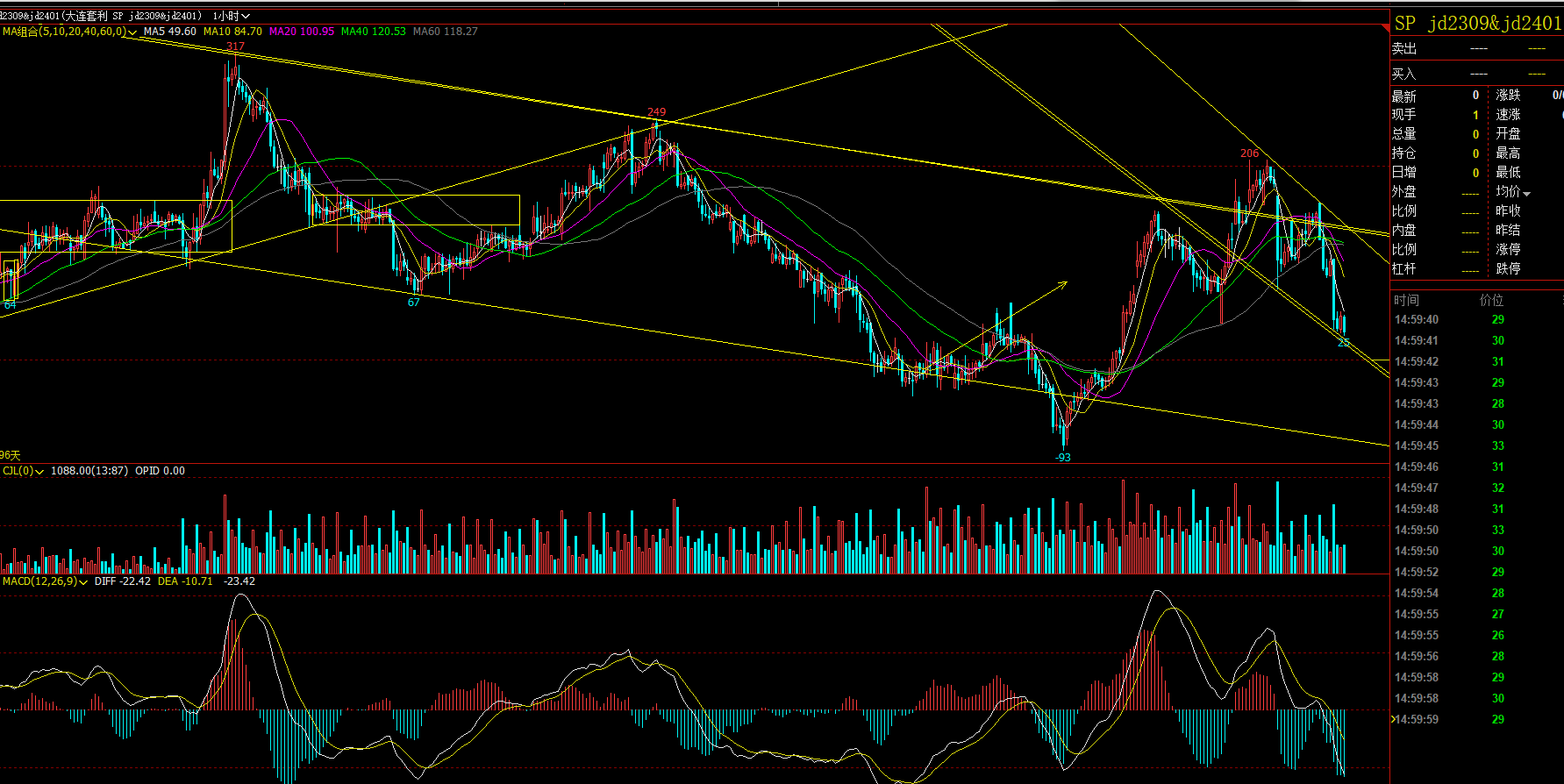
Task: Select the 317 high price marker
Action: [x=235, y=46]
